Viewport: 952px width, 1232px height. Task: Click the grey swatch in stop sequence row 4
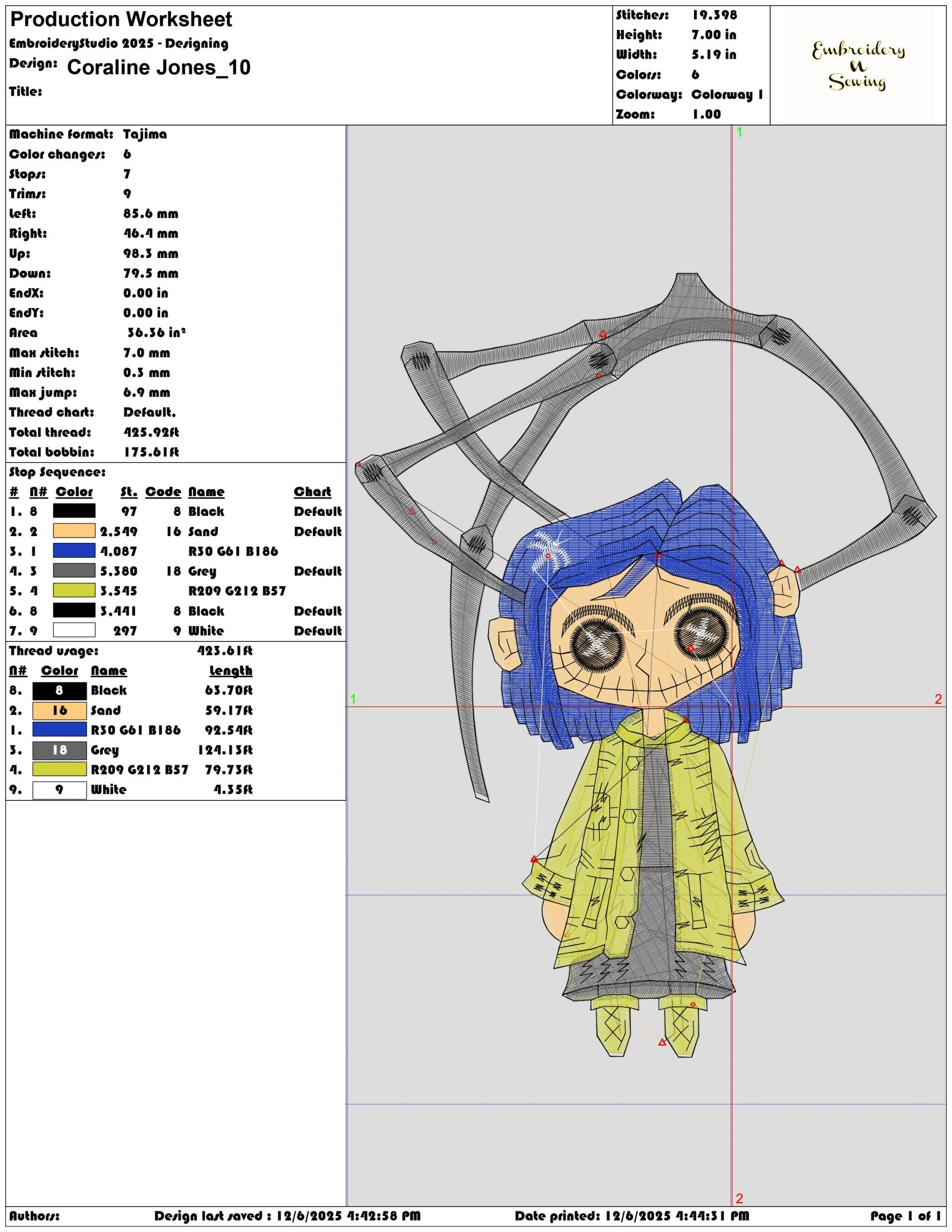[74, 570]
